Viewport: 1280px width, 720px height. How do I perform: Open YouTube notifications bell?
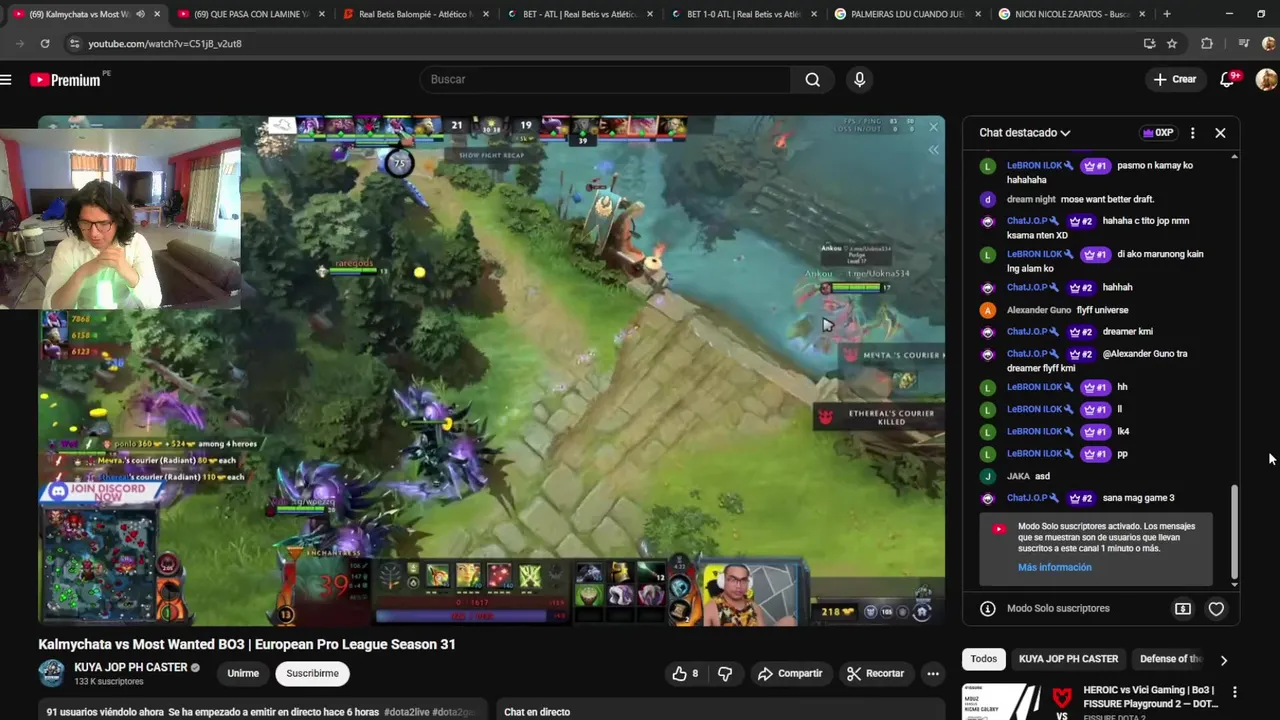point(1228,79)
